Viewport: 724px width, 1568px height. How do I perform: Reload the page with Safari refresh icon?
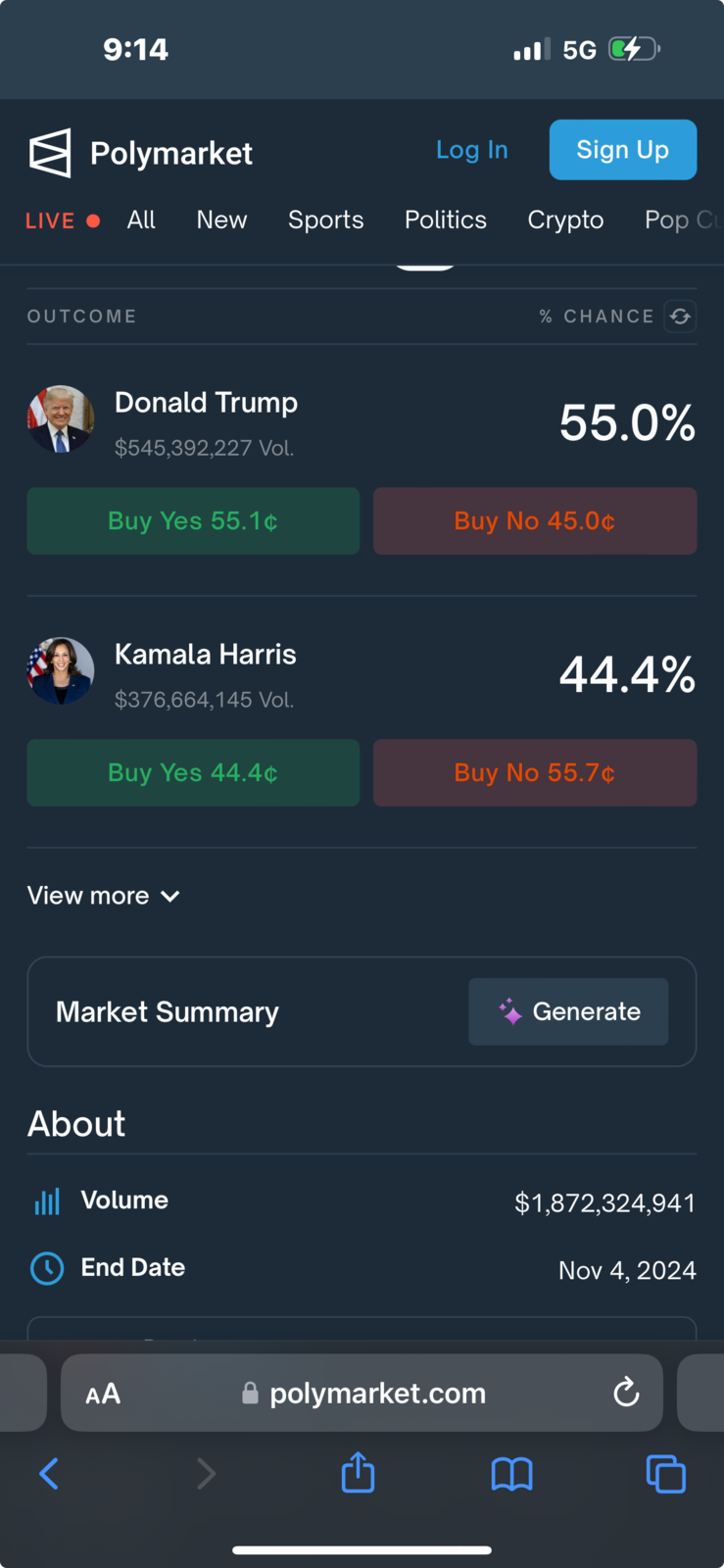626,1392
